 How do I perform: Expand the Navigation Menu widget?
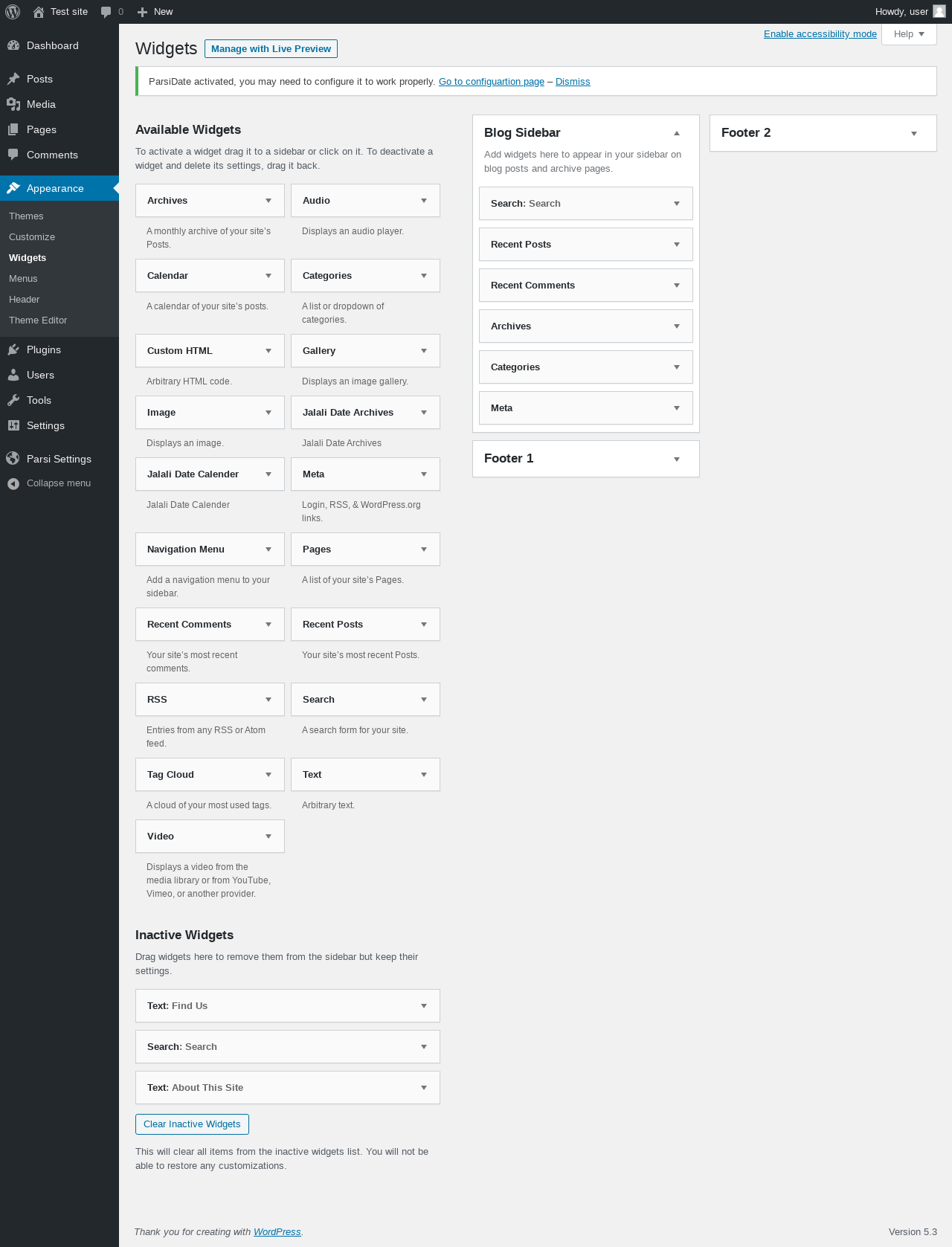(x=268, y=550)
